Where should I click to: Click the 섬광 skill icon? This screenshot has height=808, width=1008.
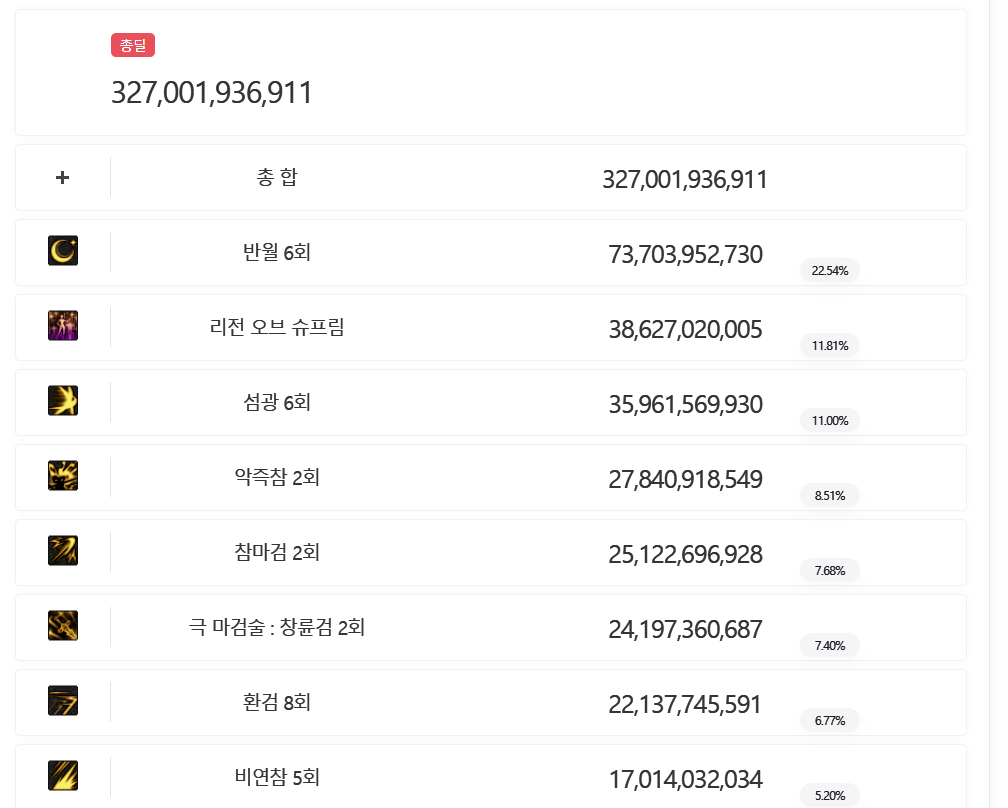[x=63, y=401]
